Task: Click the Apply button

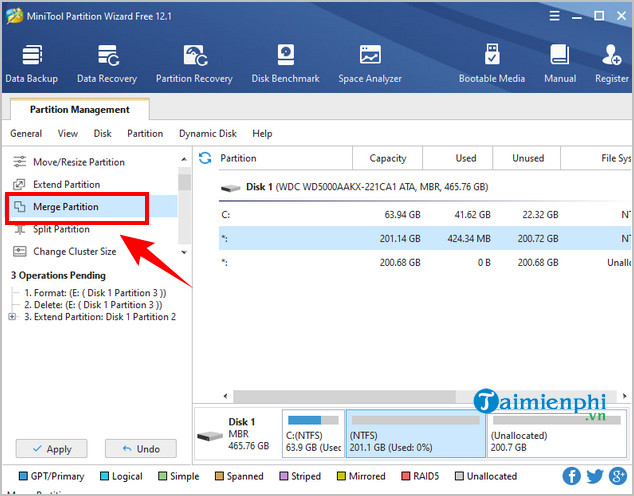Action: pyautogui.click(x=51, y=449)
